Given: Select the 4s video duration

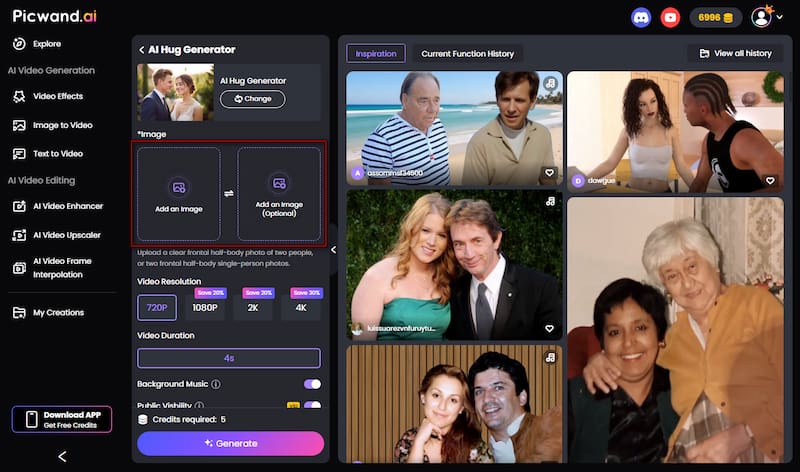Looking at the screenshot, I should pyautogui.click(x=229, y=358).
